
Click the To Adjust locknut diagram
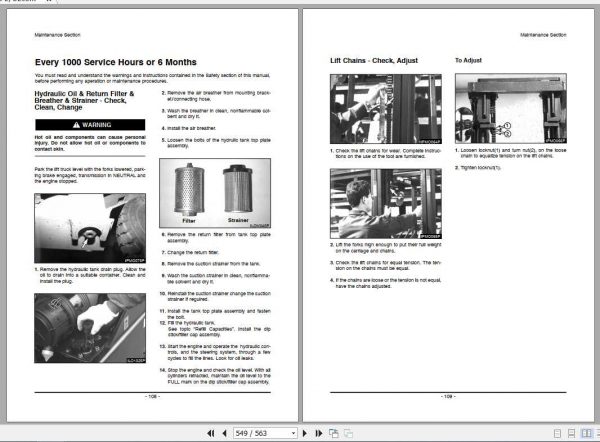click(511, 108)
